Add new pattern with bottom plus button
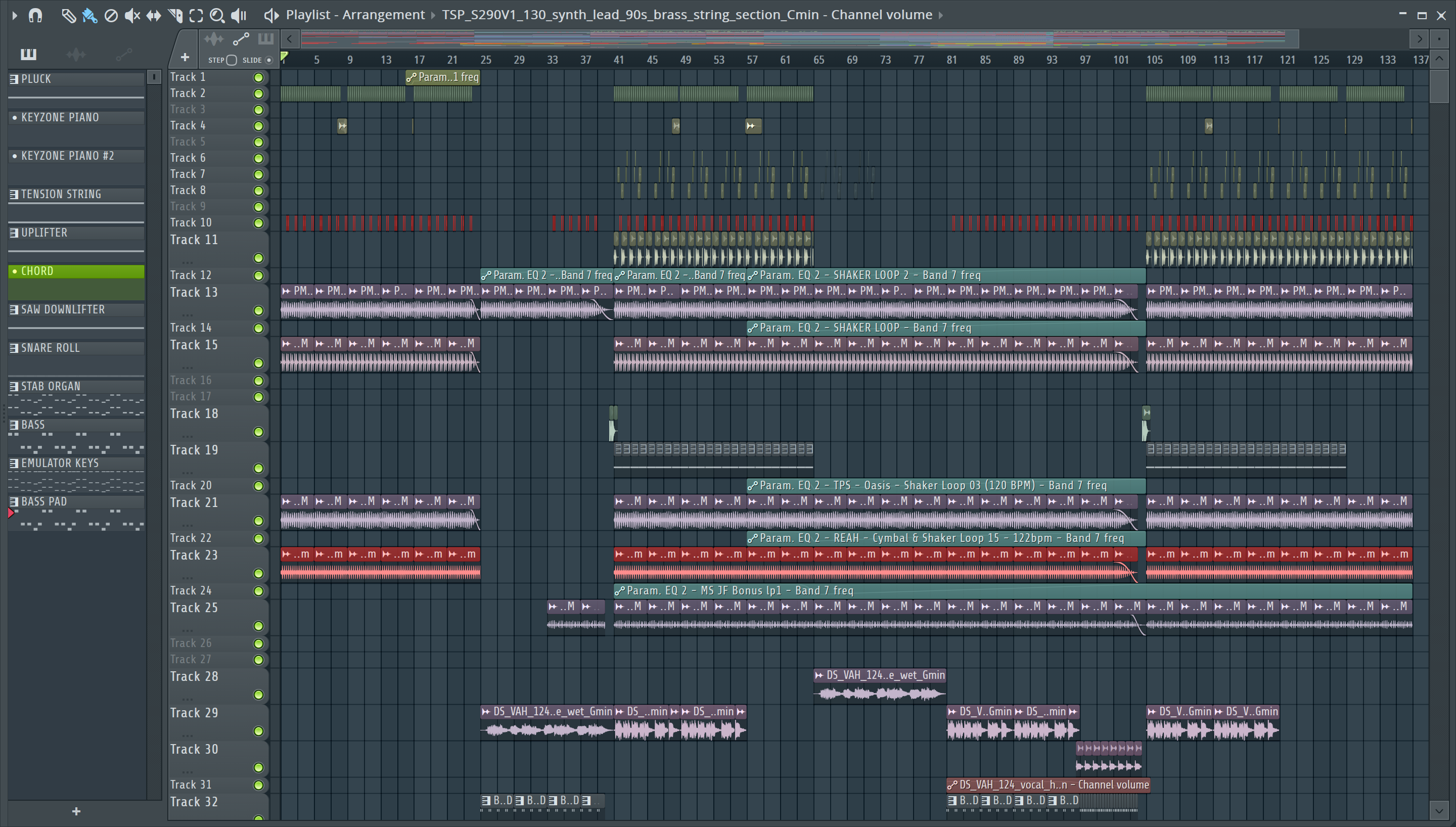Screen dimensions: 1456x827 tap(77, 811)
